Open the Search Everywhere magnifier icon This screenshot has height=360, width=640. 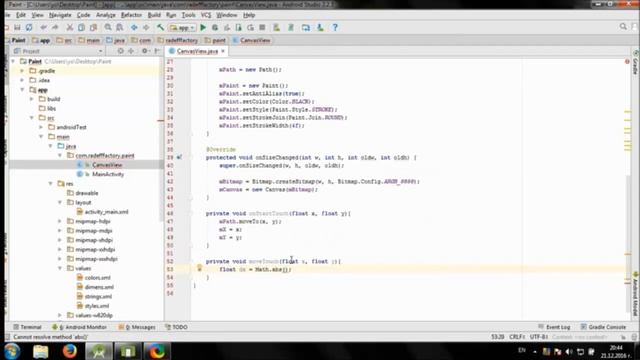[x=623, y=27]
